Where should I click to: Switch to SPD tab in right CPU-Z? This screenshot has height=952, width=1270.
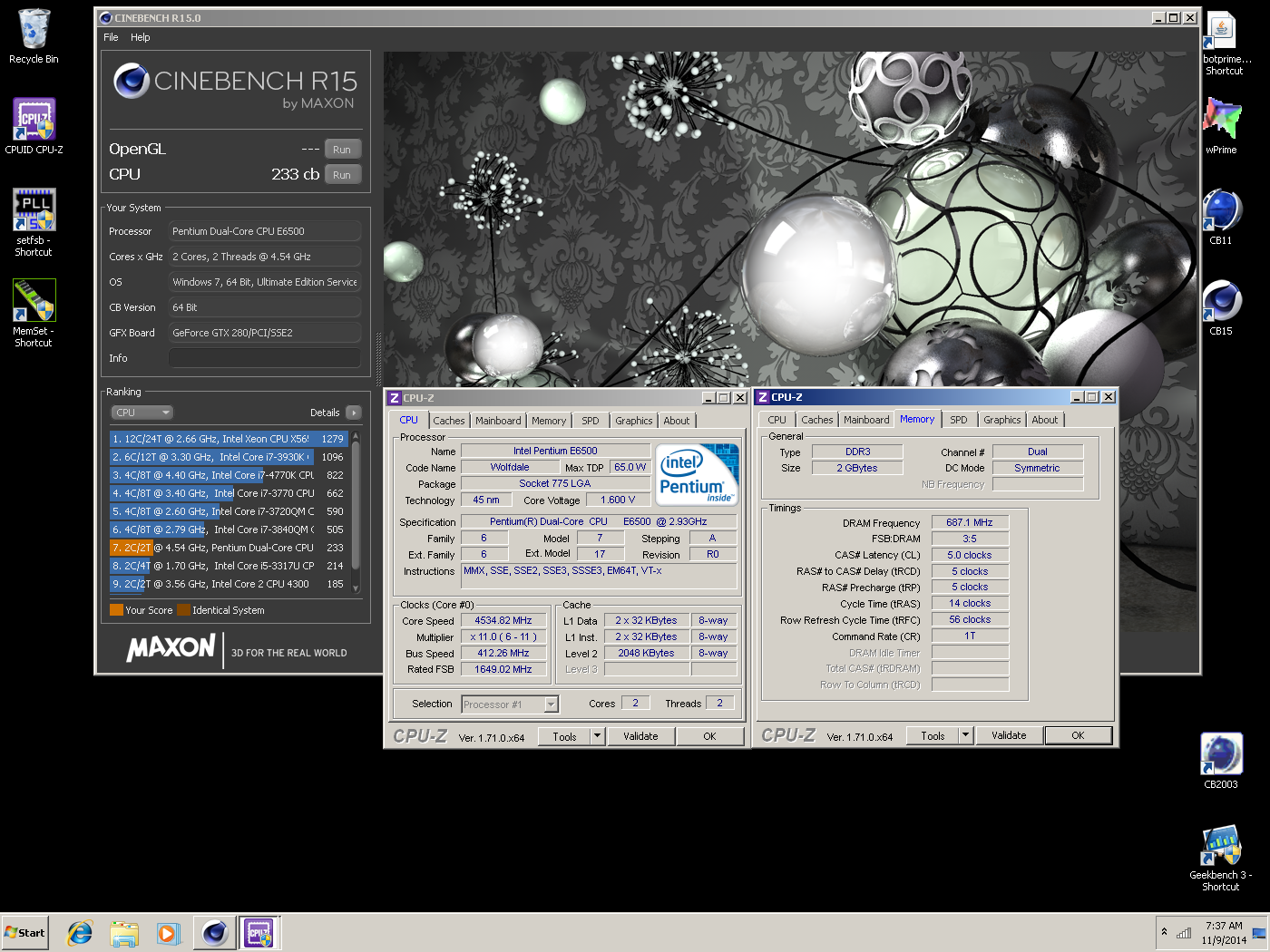click(x=959, y=420)
